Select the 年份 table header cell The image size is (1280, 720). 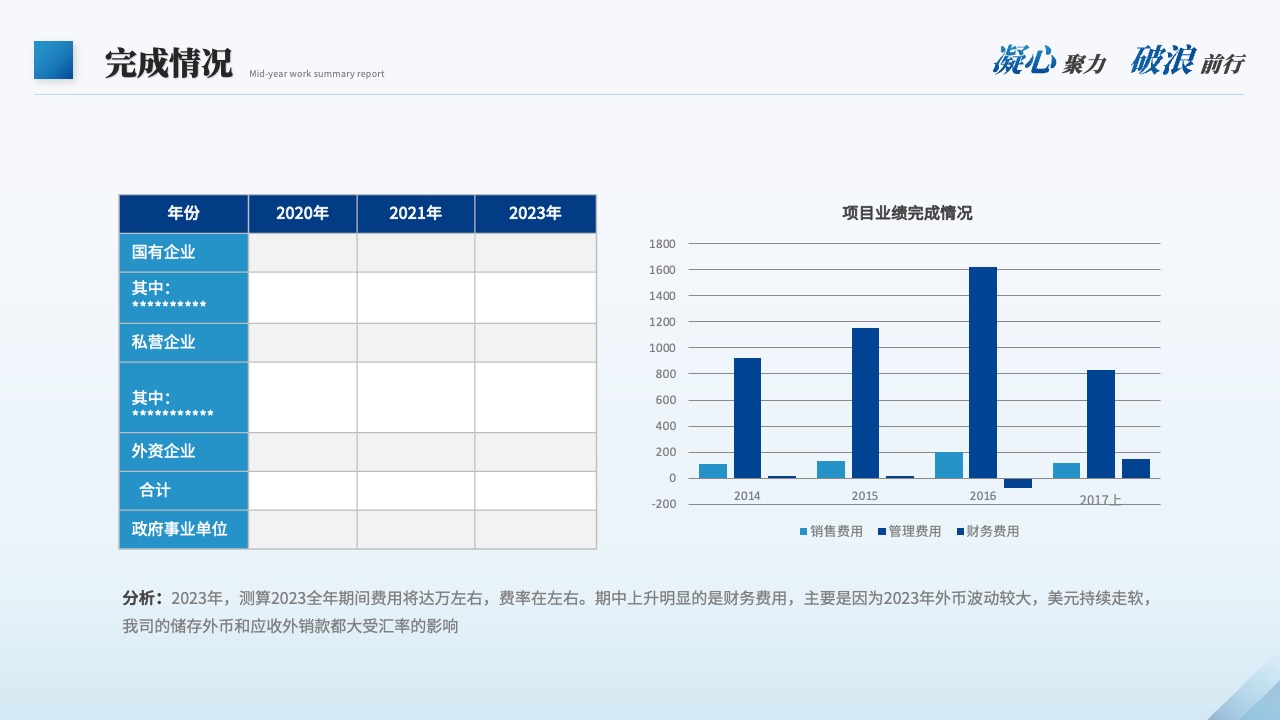pyautogui.click(x=183, y=213)
